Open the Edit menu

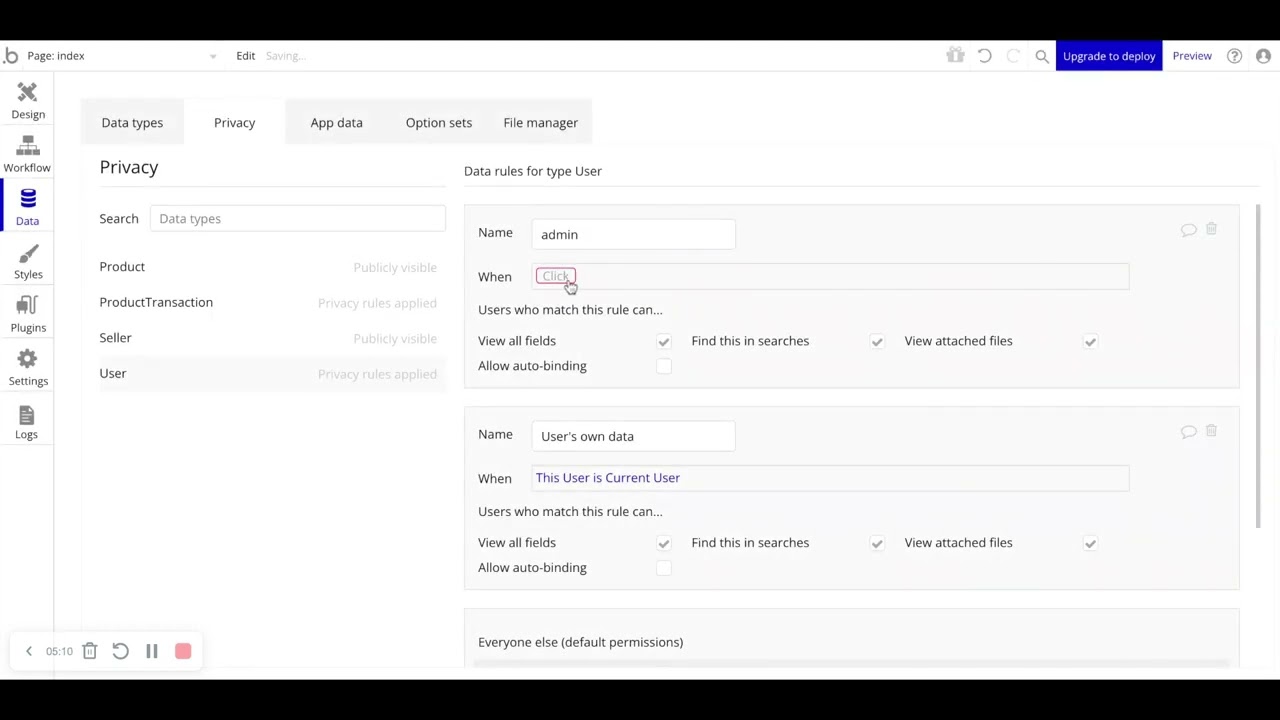click(245, 56)
